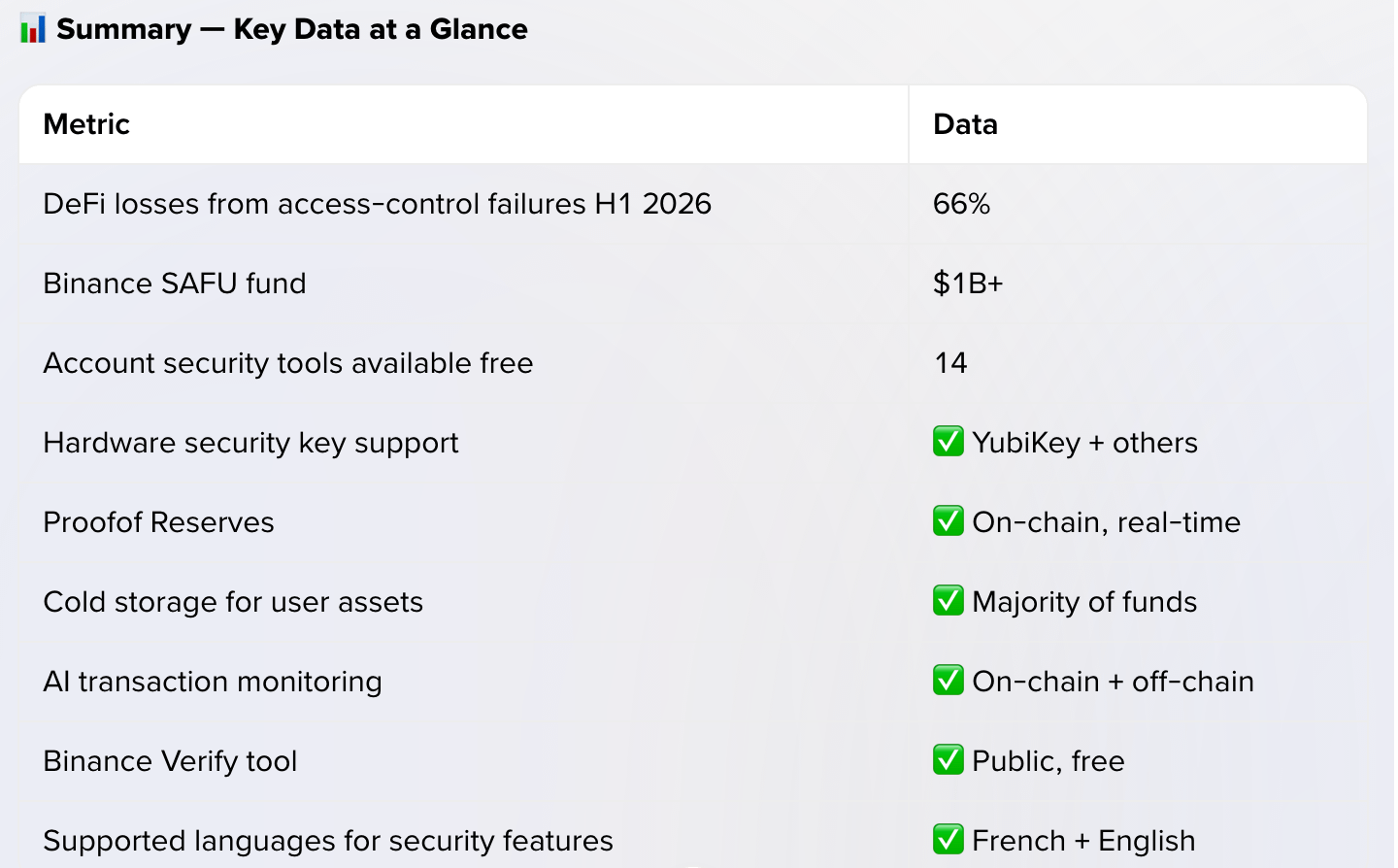Click the green checkmark beside Majority of funds
The image size is (1398, 868).
coord(949,601)
